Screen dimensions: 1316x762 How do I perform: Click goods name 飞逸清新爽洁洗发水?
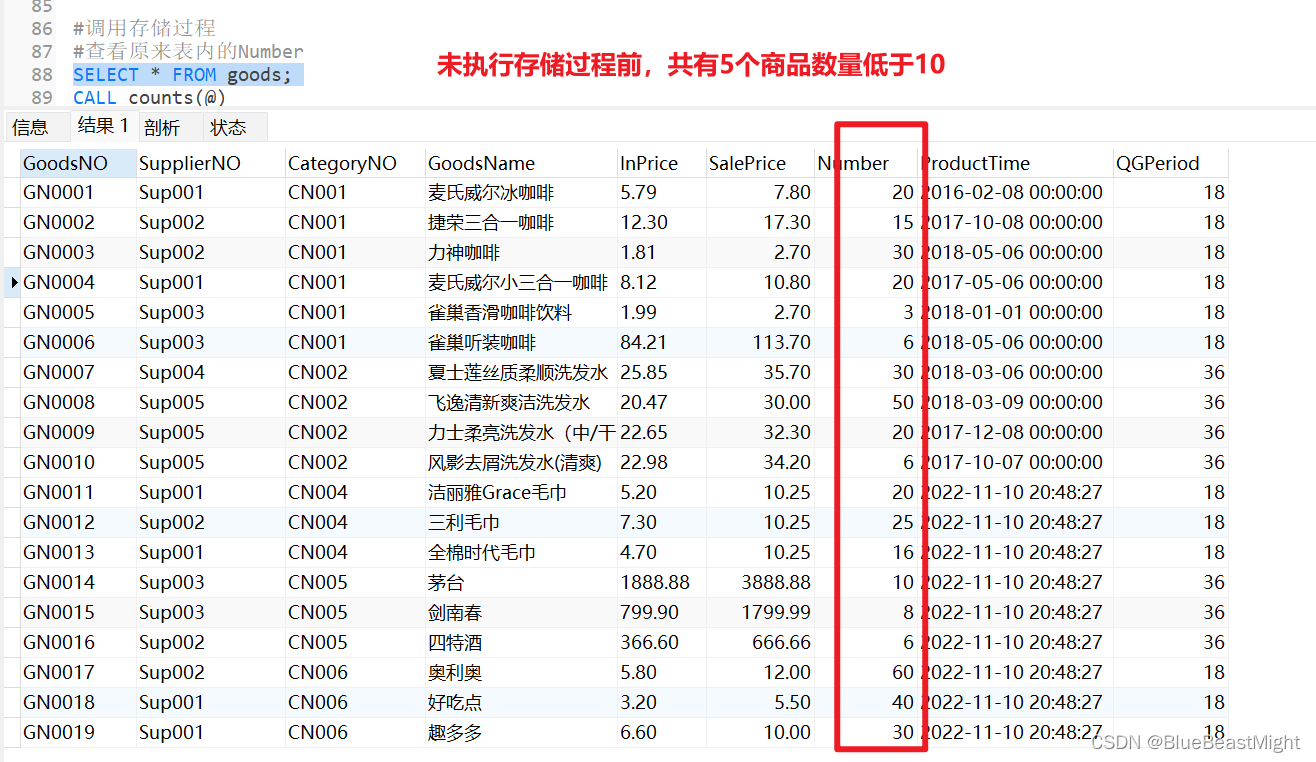[x=509, y=402]
